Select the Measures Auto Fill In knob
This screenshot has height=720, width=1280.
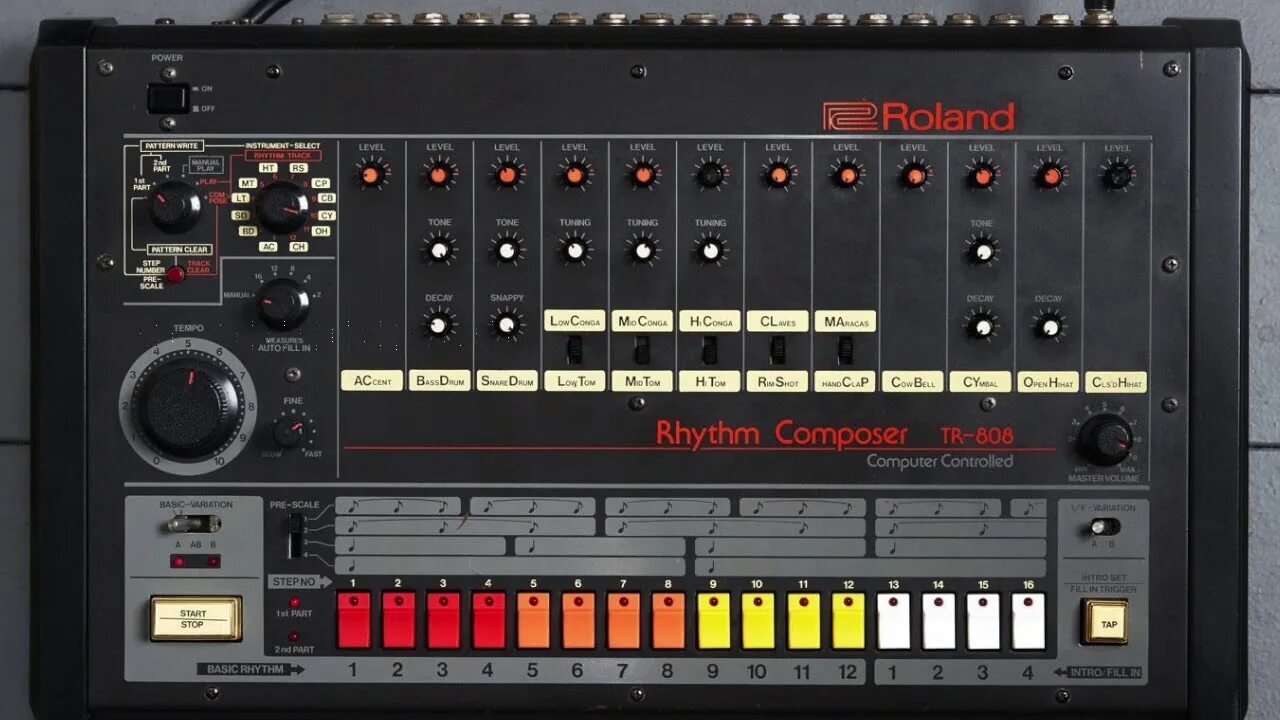[283, 304]
